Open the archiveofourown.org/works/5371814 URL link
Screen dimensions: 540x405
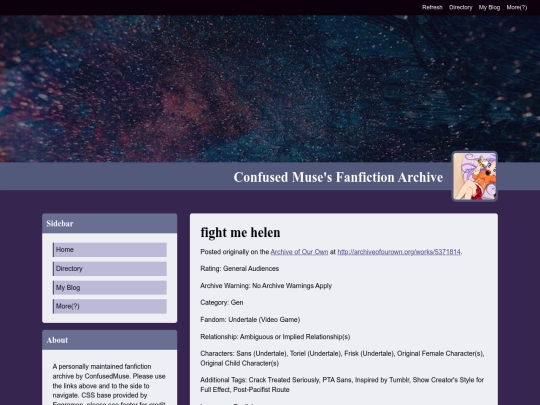399,252
